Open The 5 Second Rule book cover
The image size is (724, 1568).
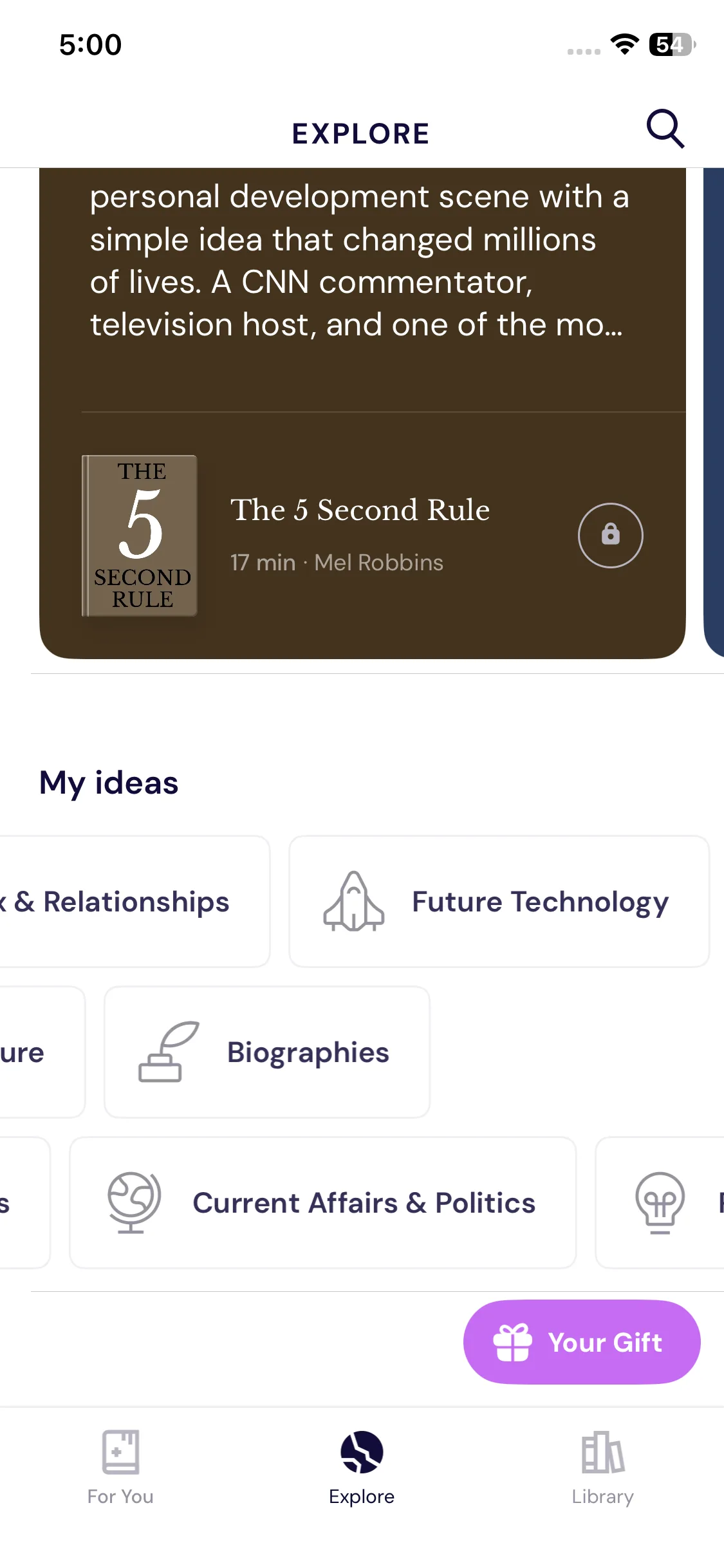140,535
